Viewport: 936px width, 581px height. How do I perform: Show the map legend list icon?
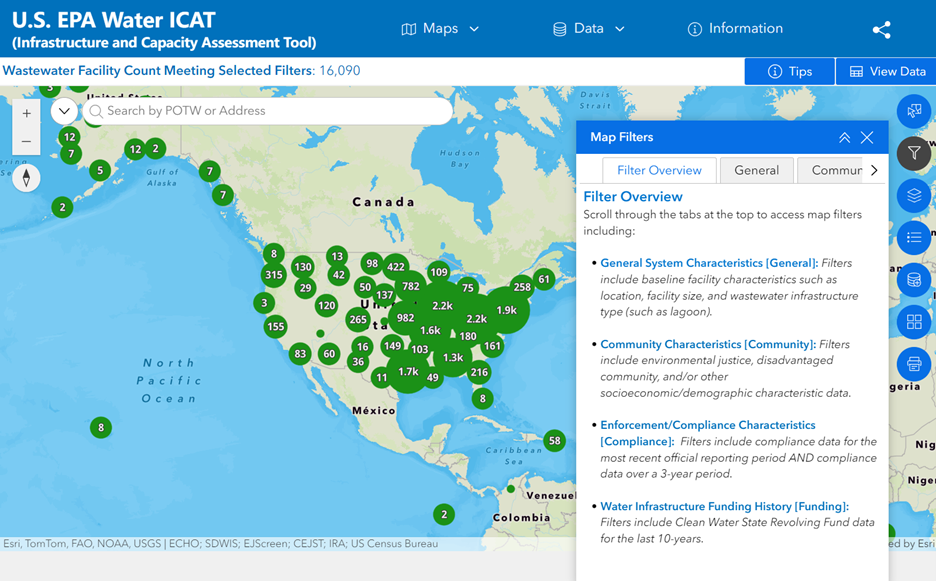tap(913, 237)
